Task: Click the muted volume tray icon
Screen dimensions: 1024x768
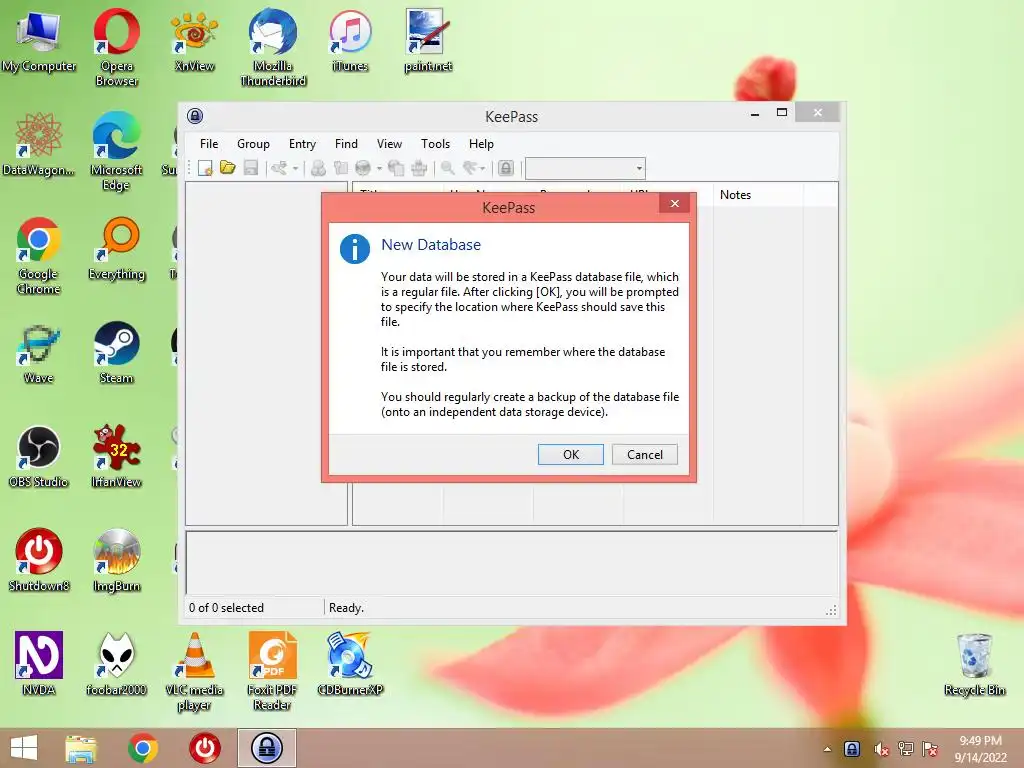Action: [x=881, y=749]
